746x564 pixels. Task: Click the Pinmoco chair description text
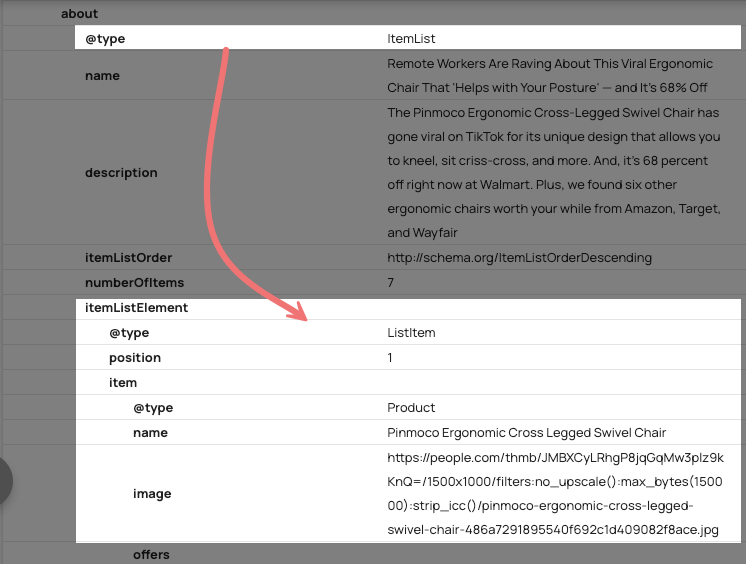pos(553,172)
